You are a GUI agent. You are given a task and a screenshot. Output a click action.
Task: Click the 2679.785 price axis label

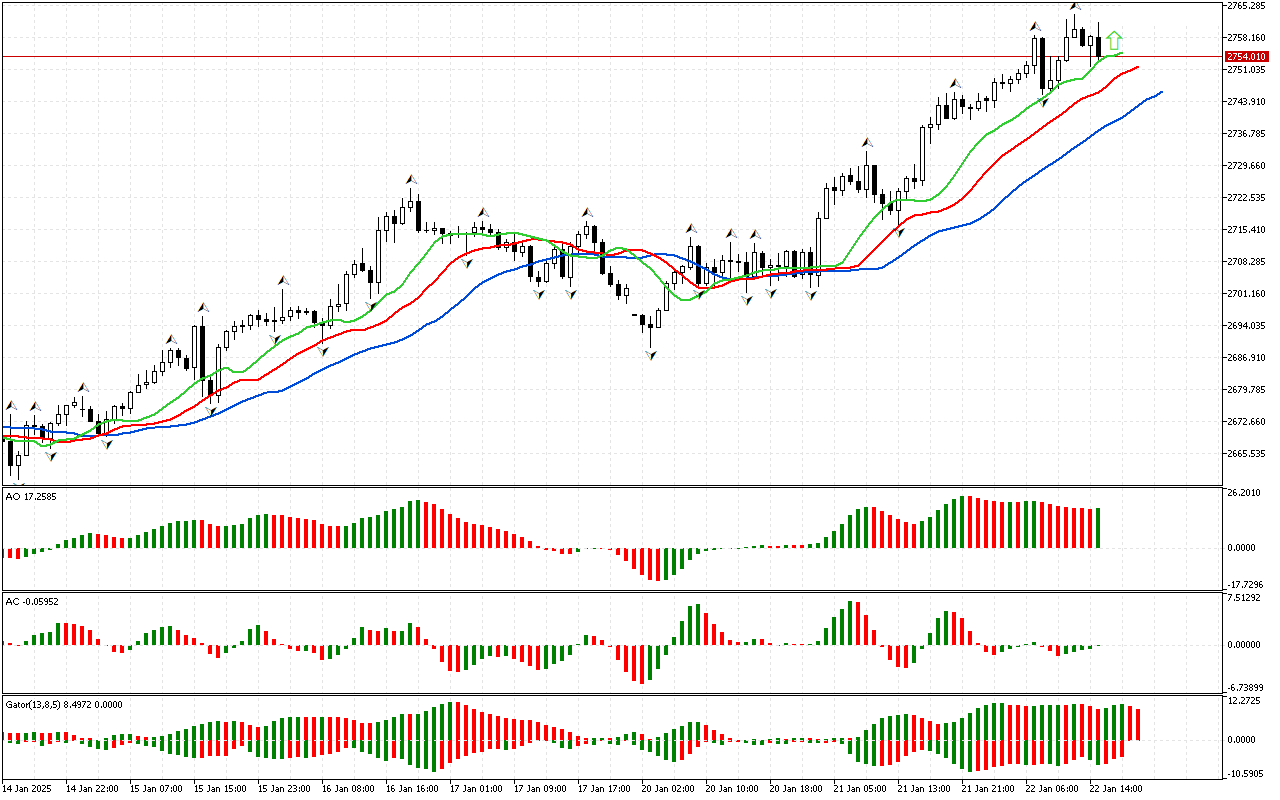point(1246,390)
